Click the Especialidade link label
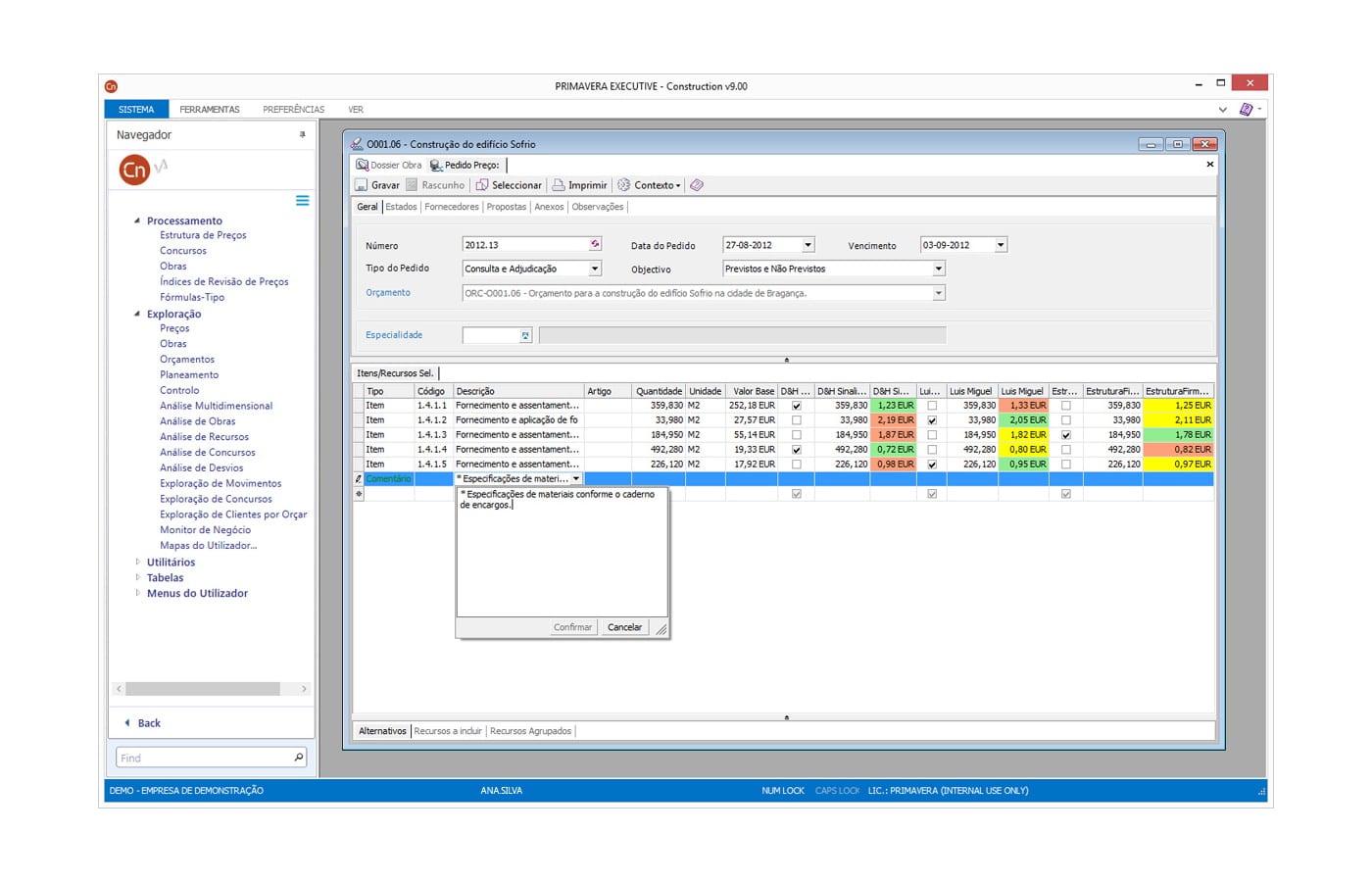Image resolution: width=1372 pixels, height=882 pixels. (394, 335)
